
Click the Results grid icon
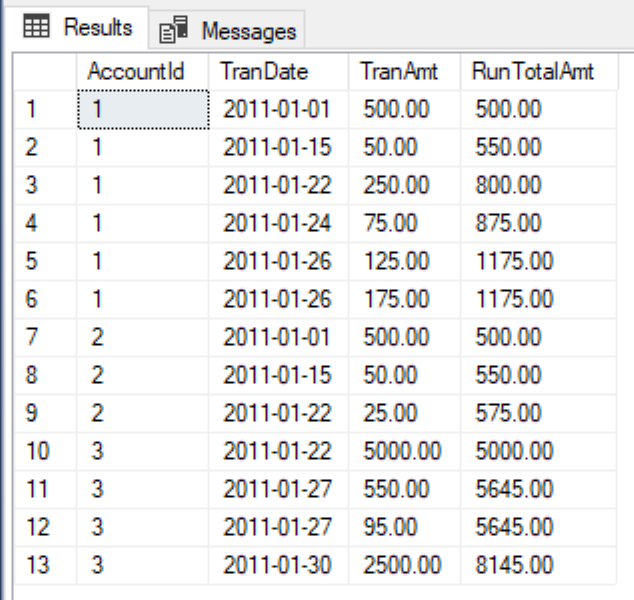point(36,26)
